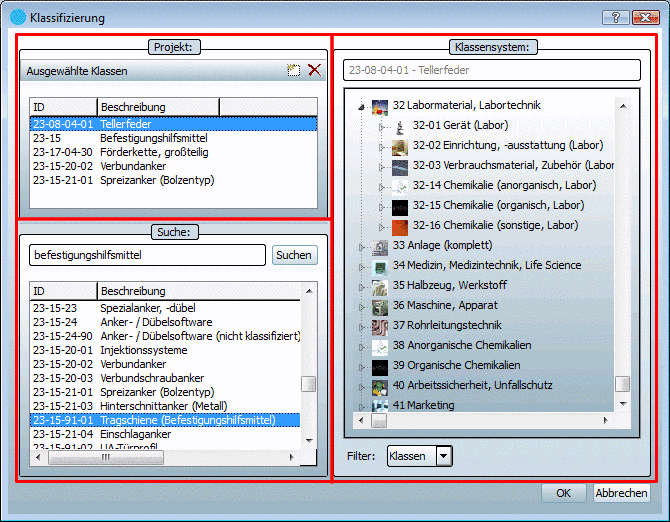Collapse the 32 Labormaterial tree node

click(361, 106)
